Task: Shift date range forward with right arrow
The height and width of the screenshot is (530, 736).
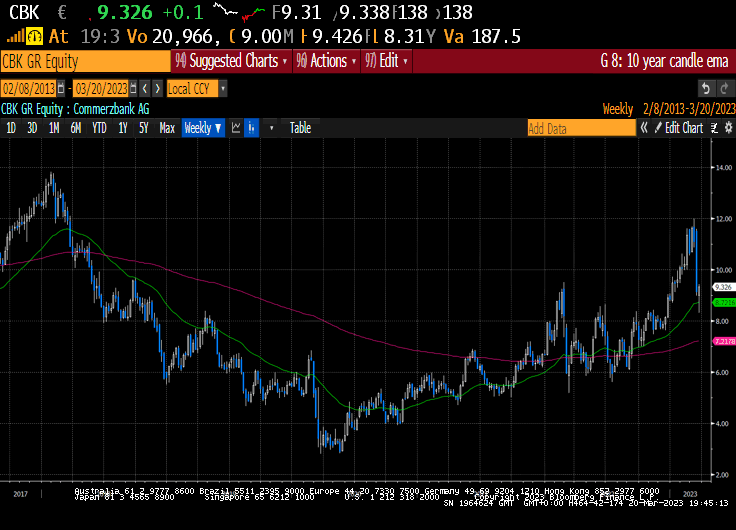Action: click(x=158, y=88)
